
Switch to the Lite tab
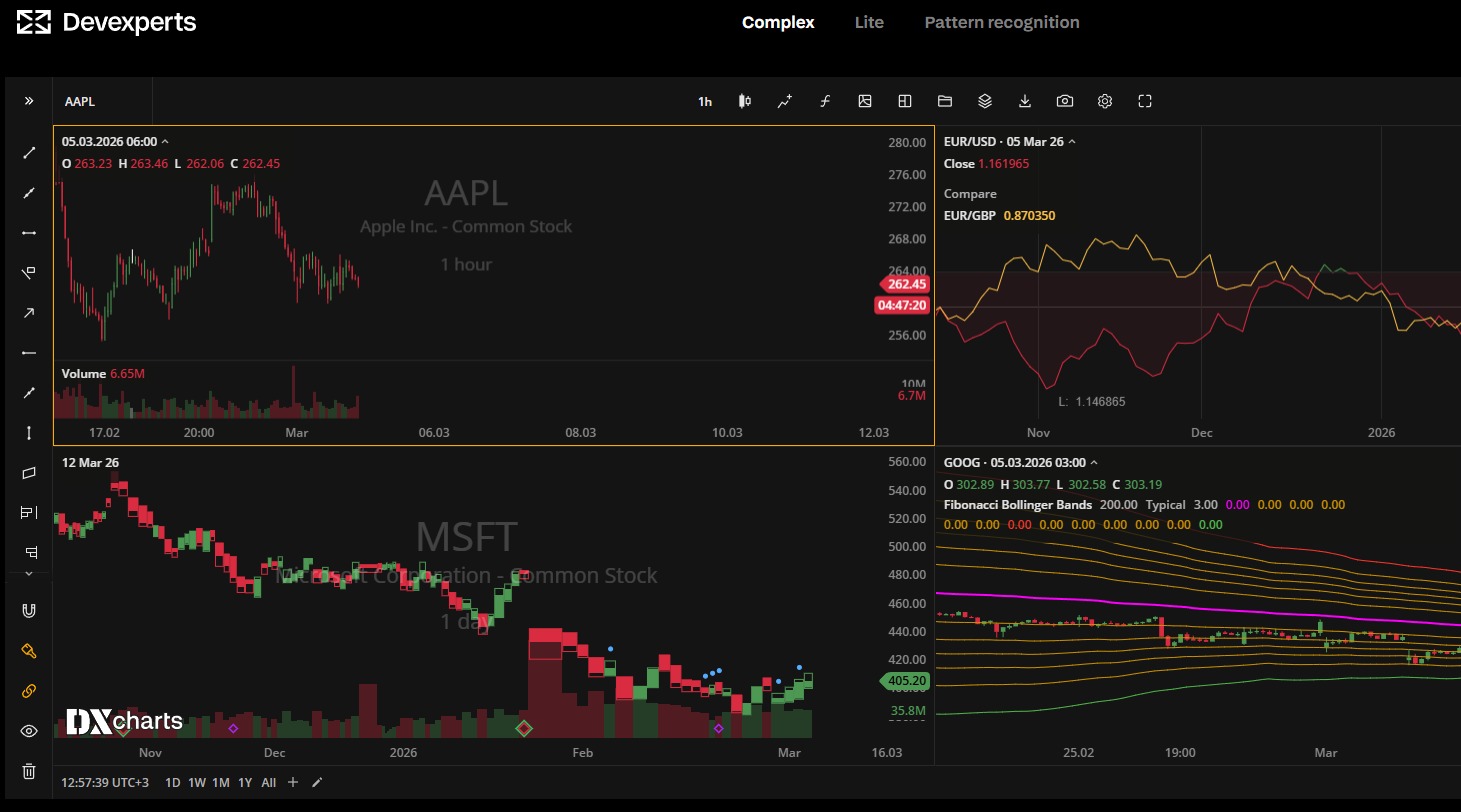pyautogui.click(x=868, y=22)
